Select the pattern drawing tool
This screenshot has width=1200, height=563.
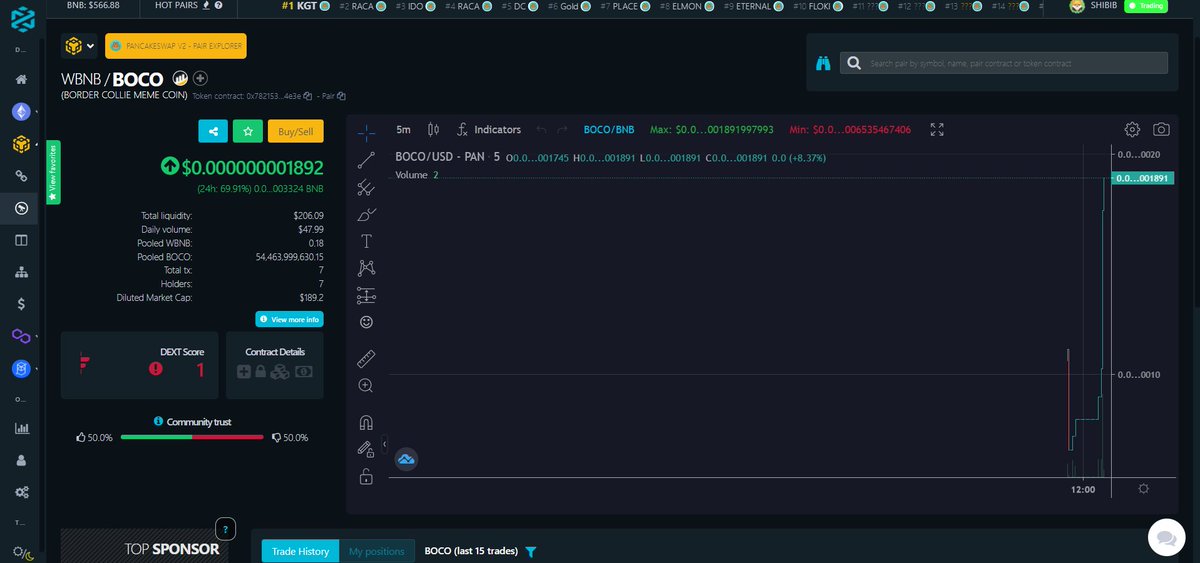tap(366, 267)
